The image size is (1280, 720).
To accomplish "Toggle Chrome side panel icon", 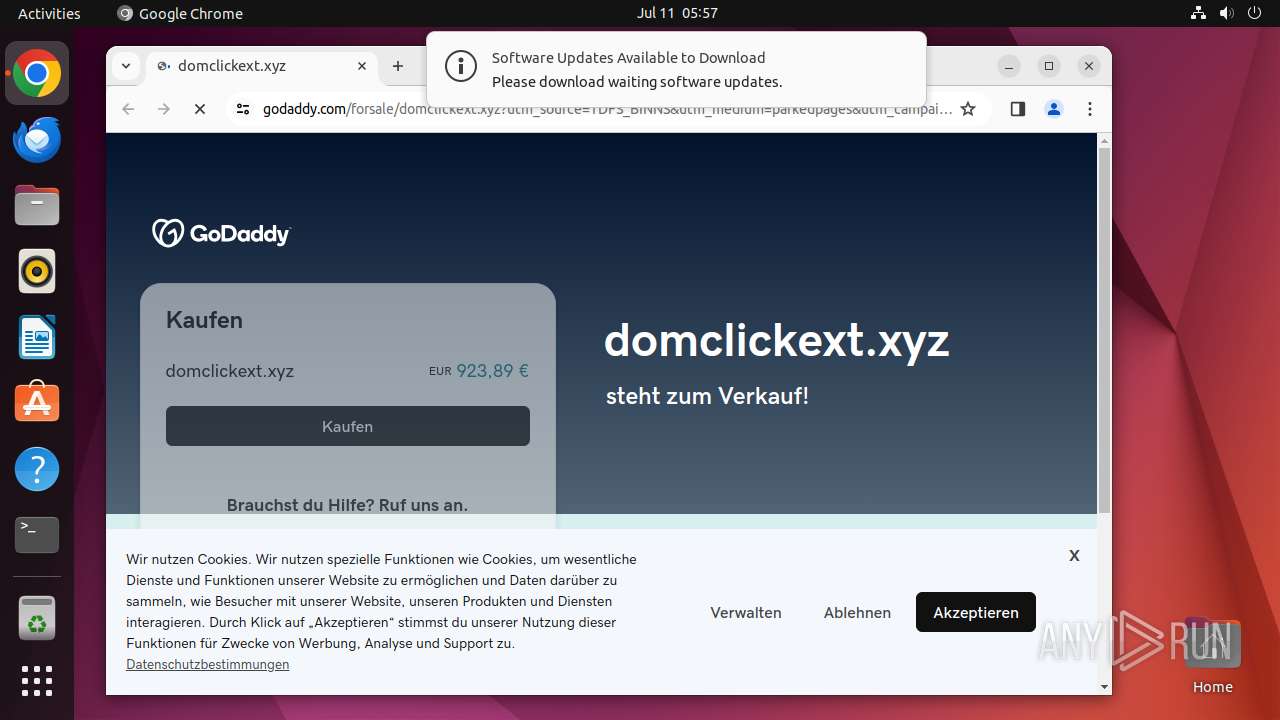I will tap(1018, 109).
